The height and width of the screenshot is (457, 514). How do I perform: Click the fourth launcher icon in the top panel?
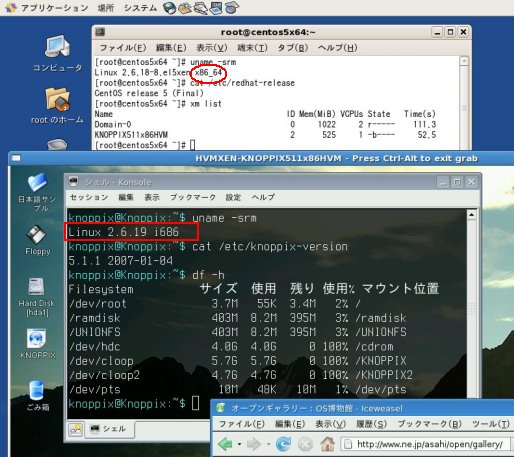(216, 8)
